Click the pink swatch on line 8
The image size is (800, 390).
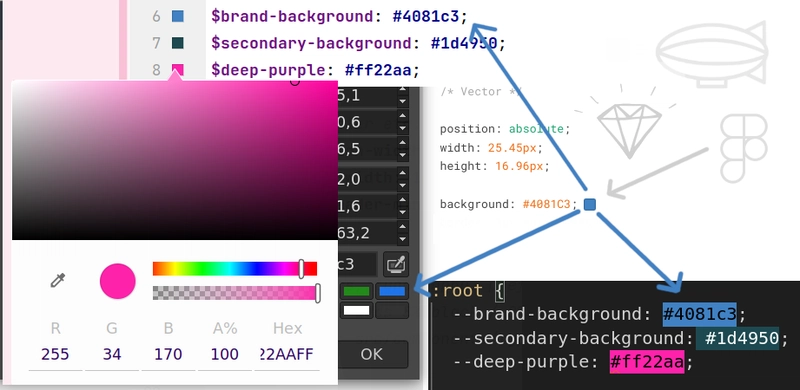[177, 69]
